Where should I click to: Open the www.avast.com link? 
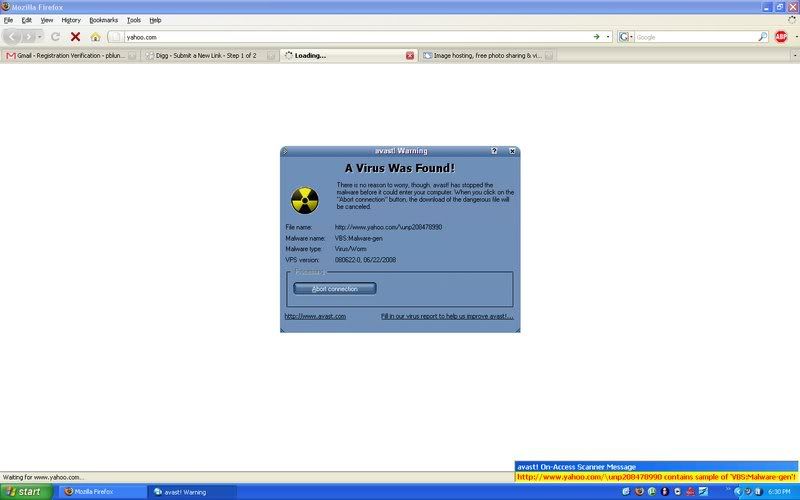click(x=315, y=316)
